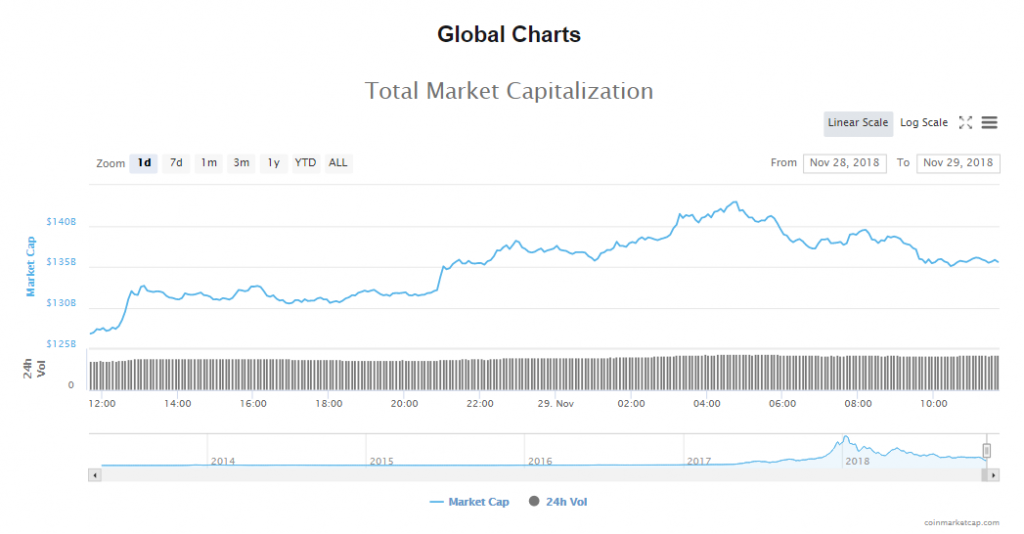
Task: Set zoom to 1m
Action: (x=208, y=163)
